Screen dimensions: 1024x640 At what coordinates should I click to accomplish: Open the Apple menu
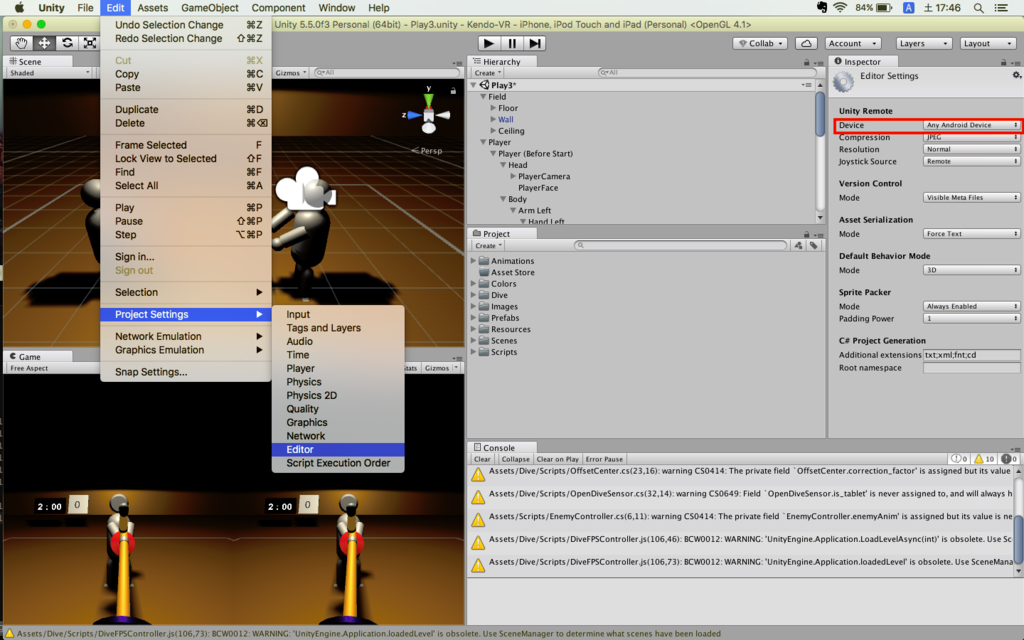coord(19,8)
